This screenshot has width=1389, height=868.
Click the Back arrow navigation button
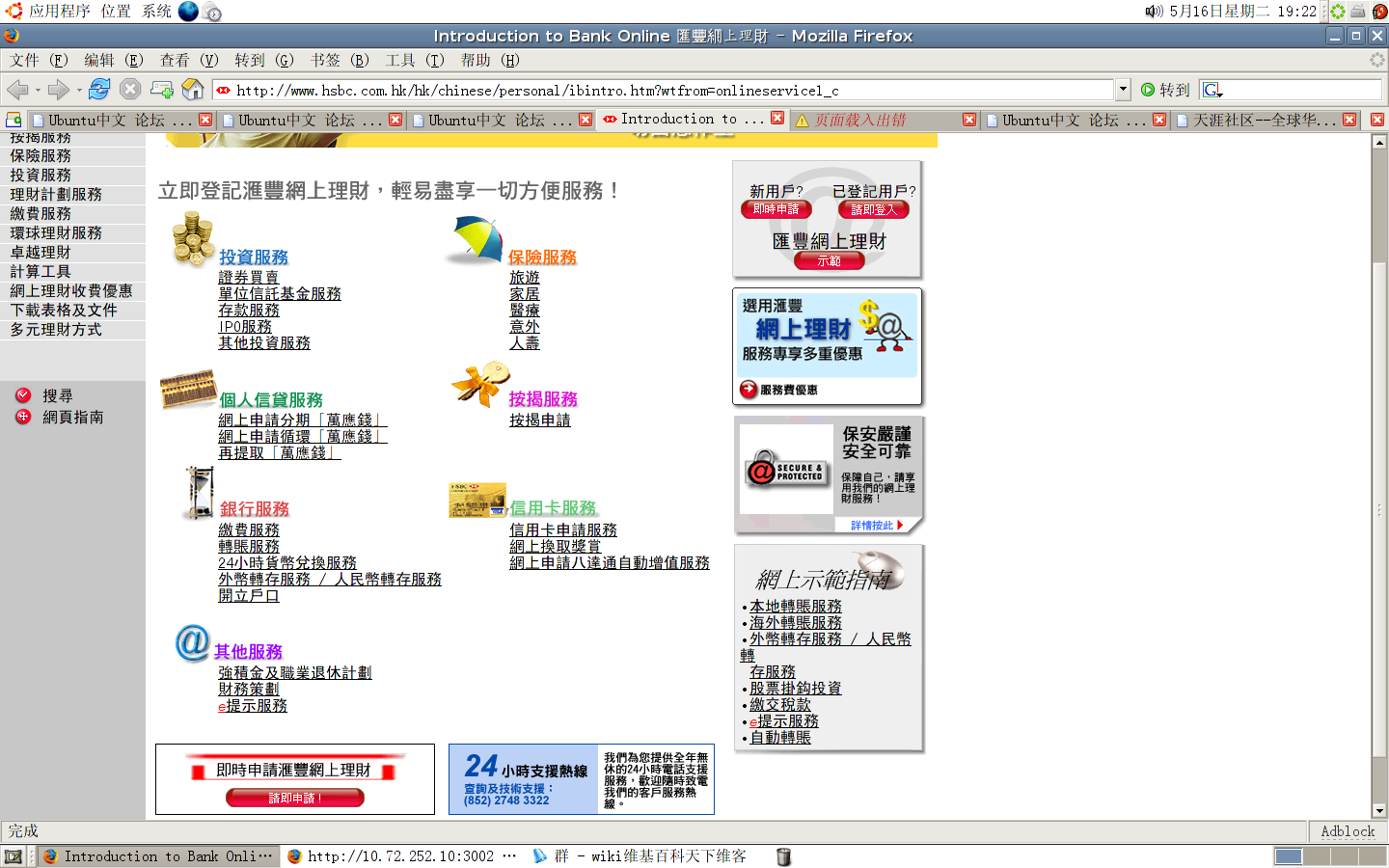coord(17,90)
